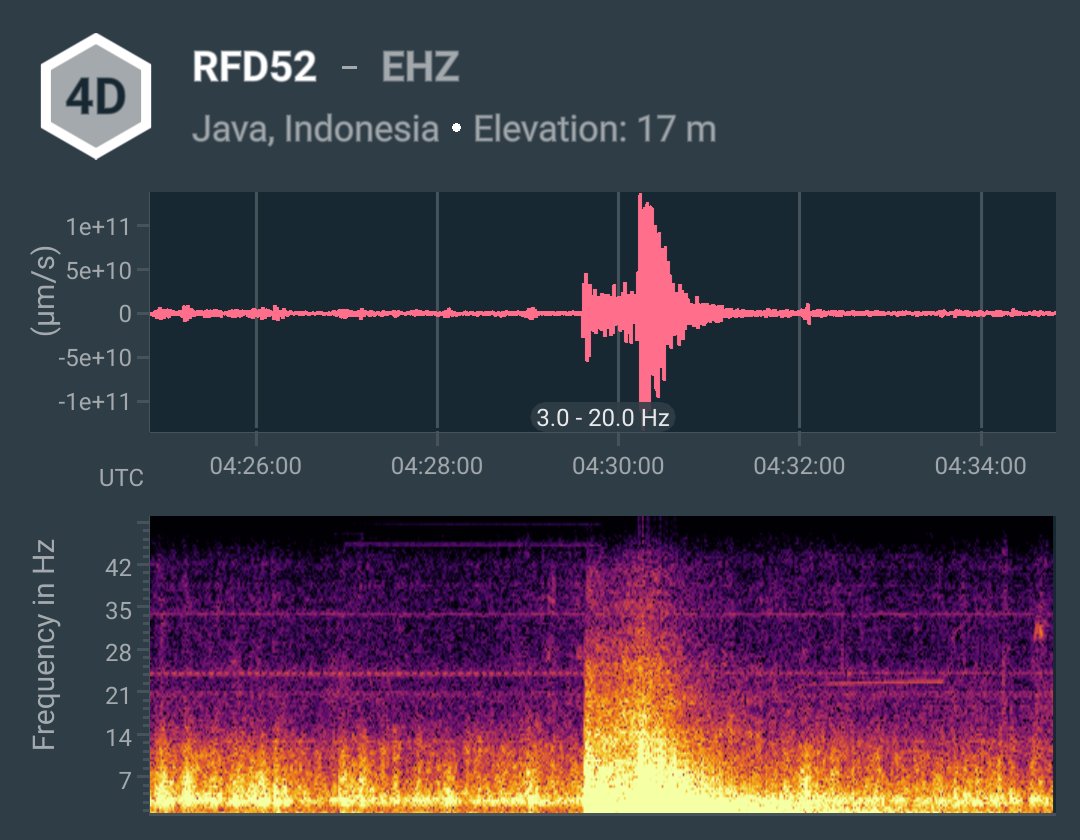Click the 28 Hz frequency axis label
Screen dimensions: 1080x840
pyautogui.click(x=118, y=652)
